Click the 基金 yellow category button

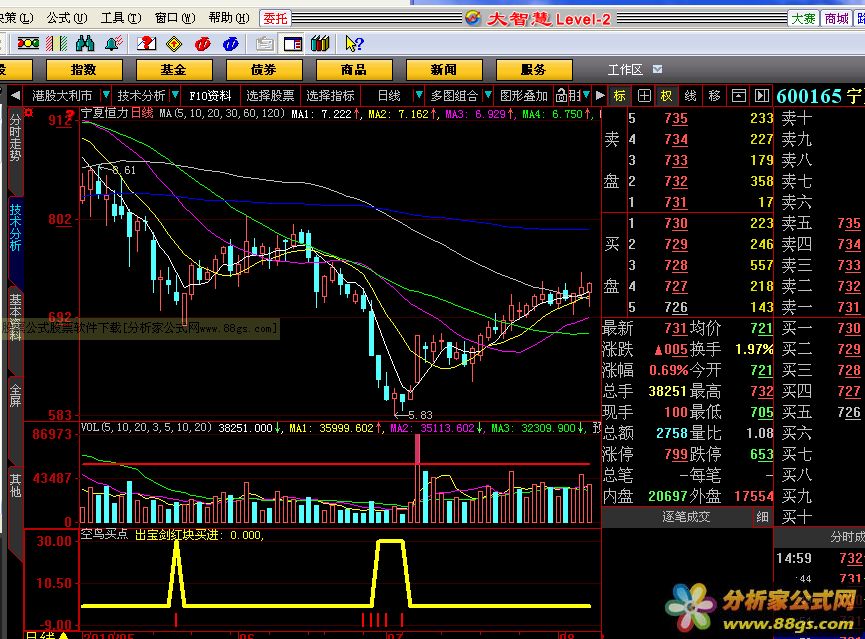coord(174,70)
